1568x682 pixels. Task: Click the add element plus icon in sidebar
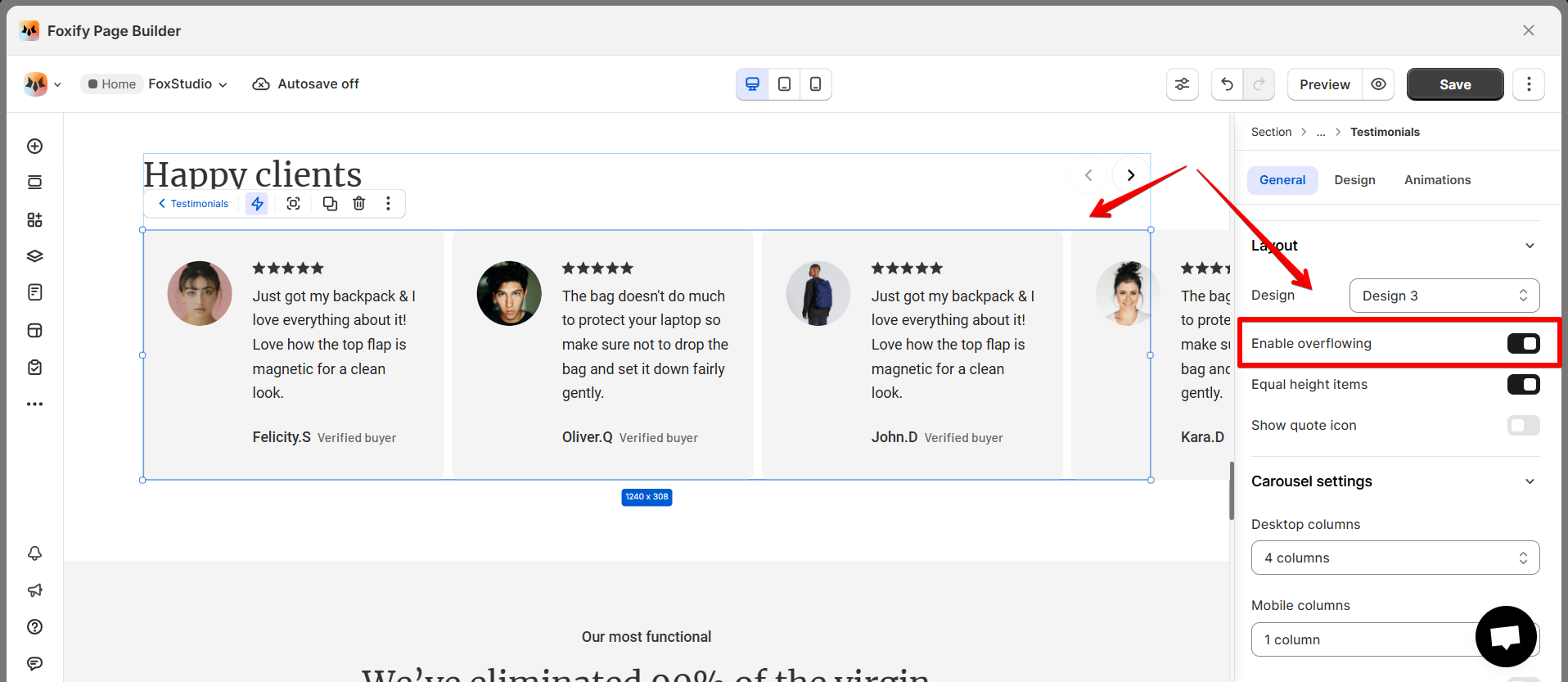[x=34, y=146]
